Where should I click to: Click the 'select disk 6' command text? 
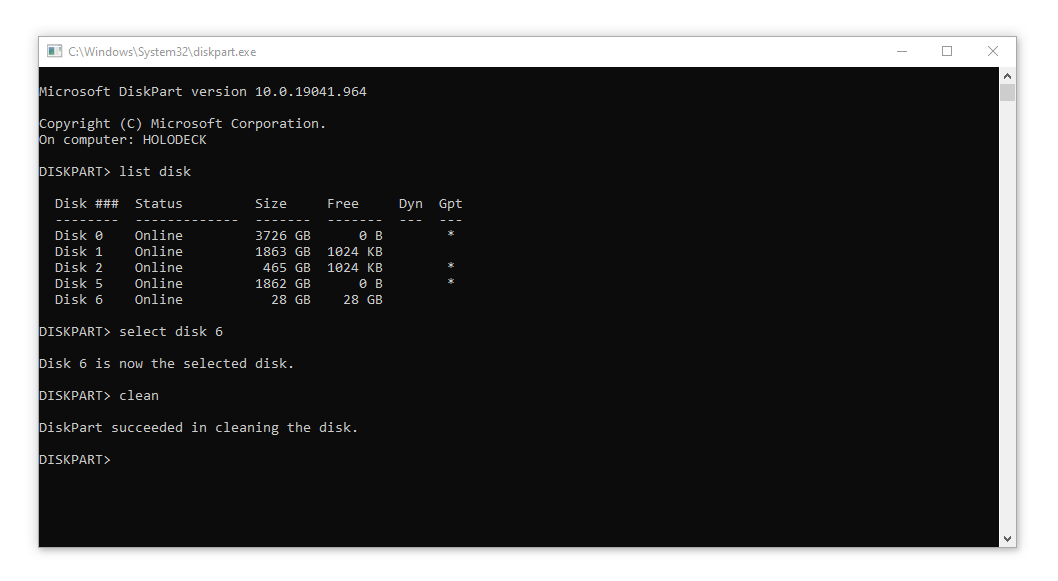click(170, 331)
